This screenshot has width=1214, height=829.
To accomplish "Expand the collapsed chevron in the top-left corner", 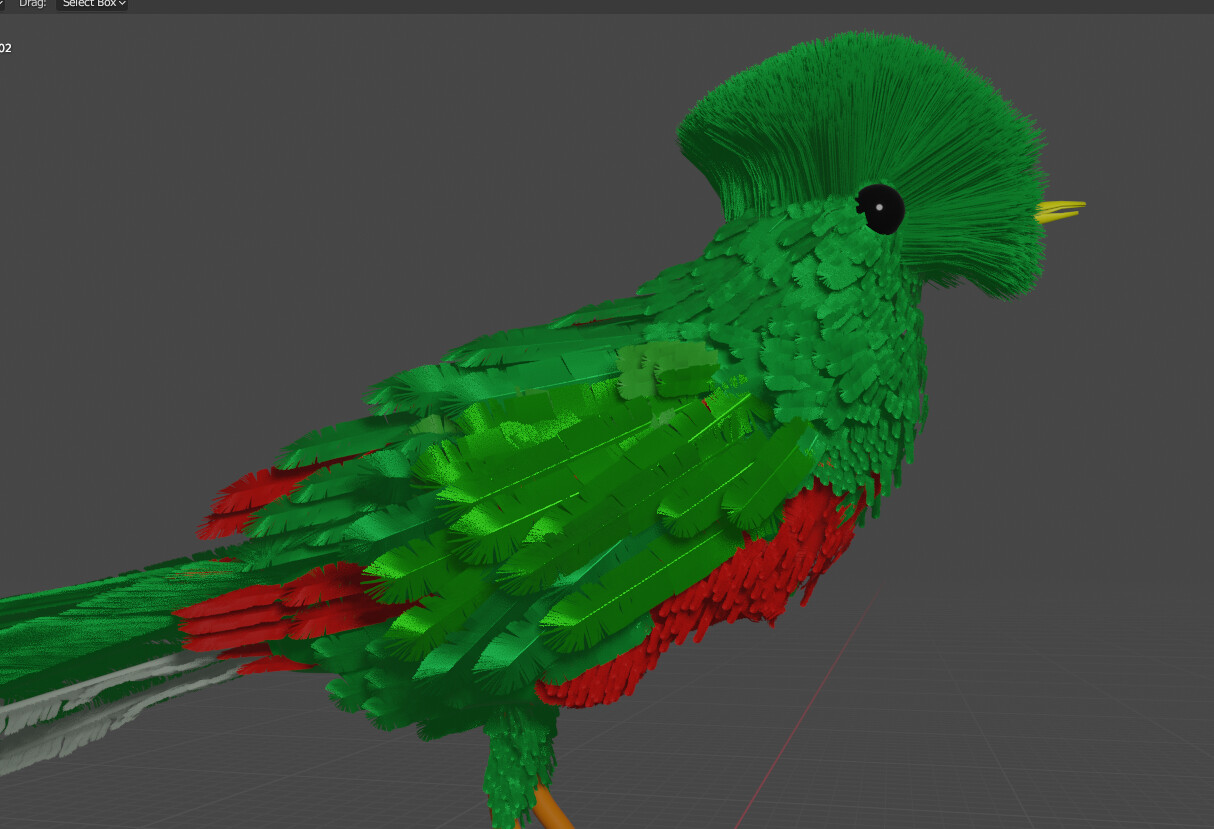I will pyautogui.click(x=2, y=3).
